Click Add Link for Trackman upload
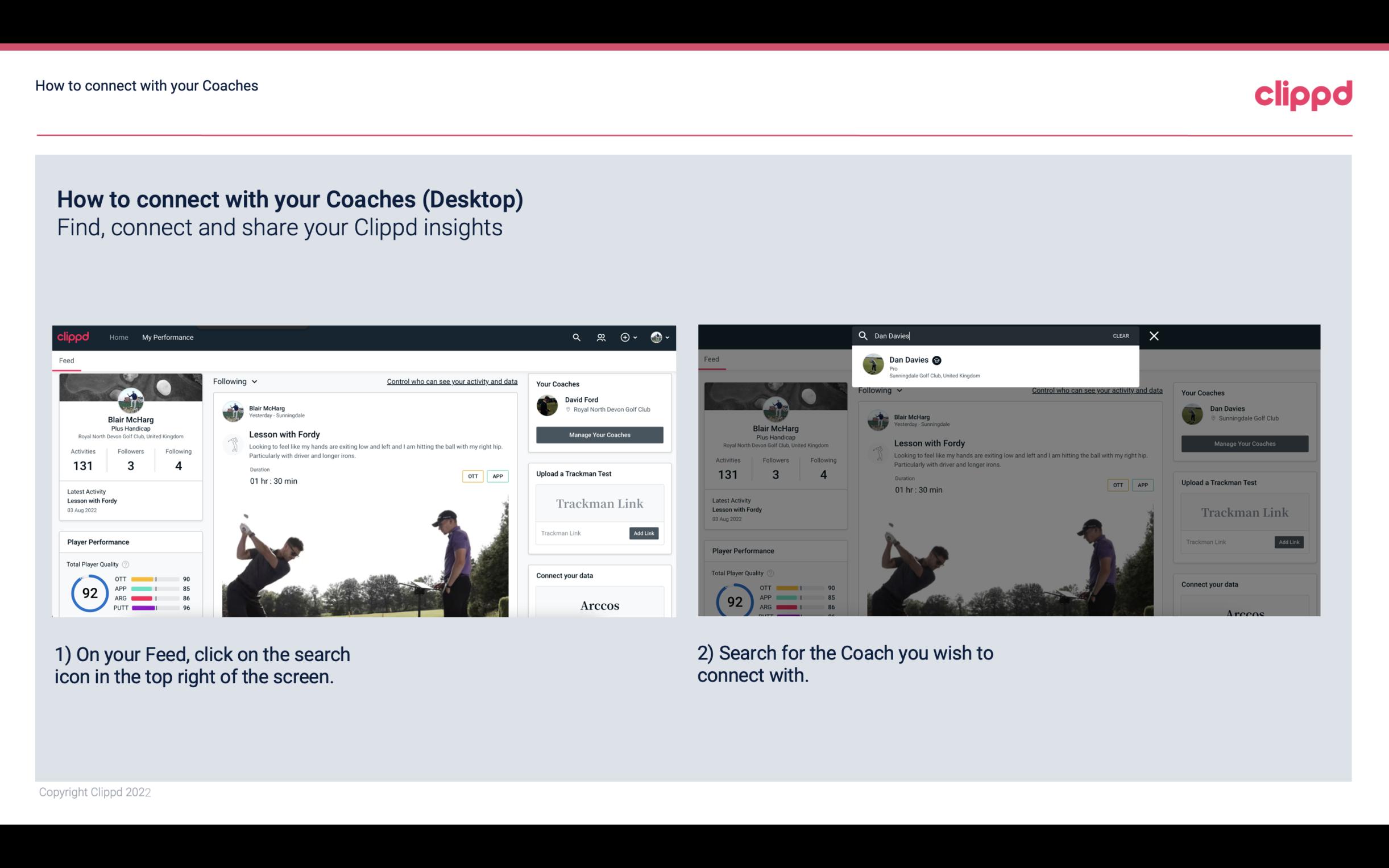 point(644,533)
